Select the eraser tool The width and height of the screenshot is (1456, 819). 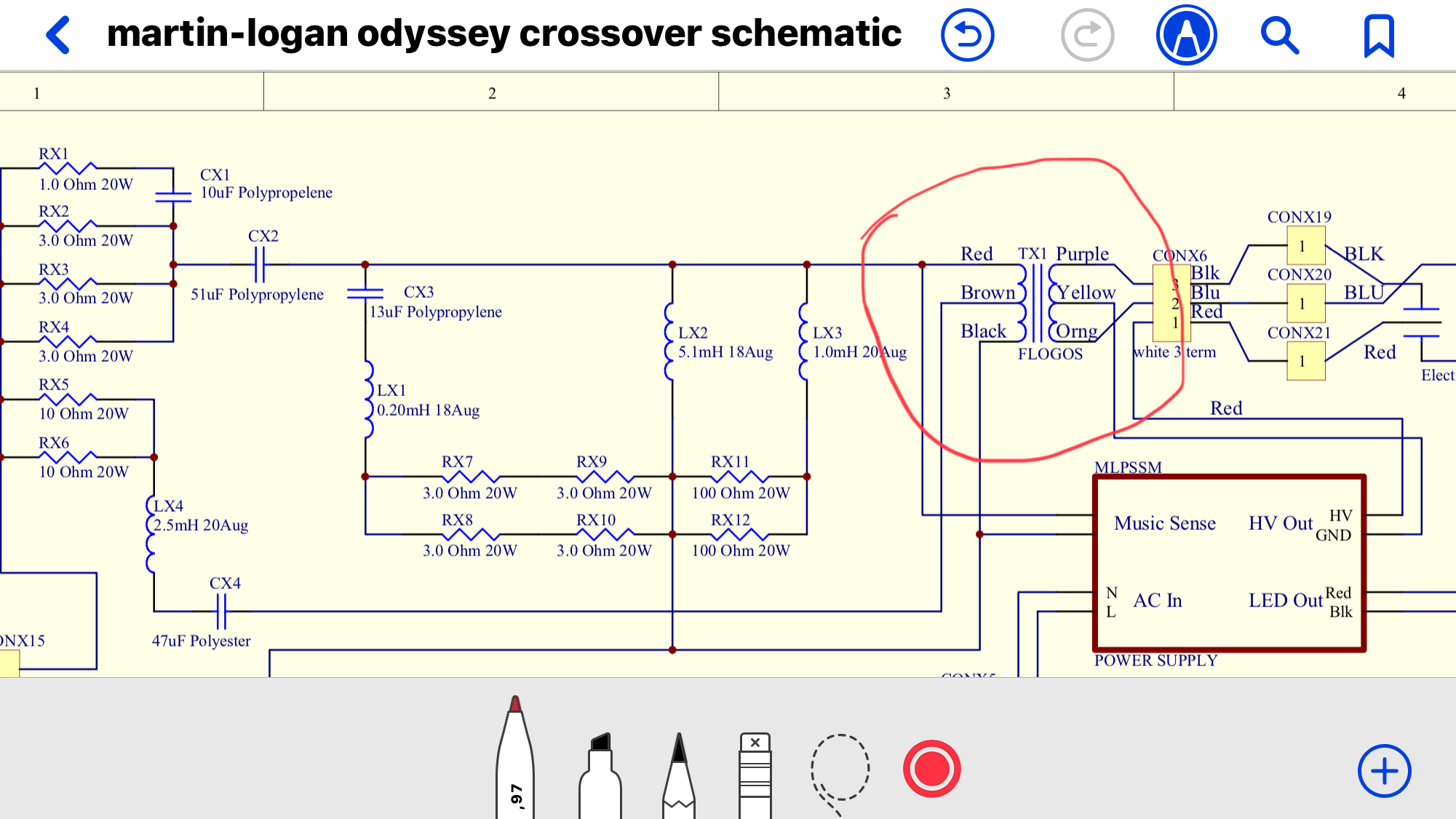click(x=755, y=776)
